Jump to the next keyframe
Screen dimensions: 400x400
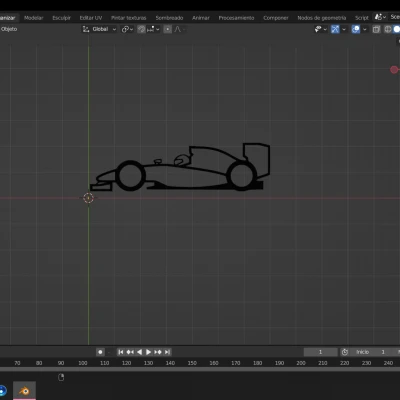click(x=158, y=352)
